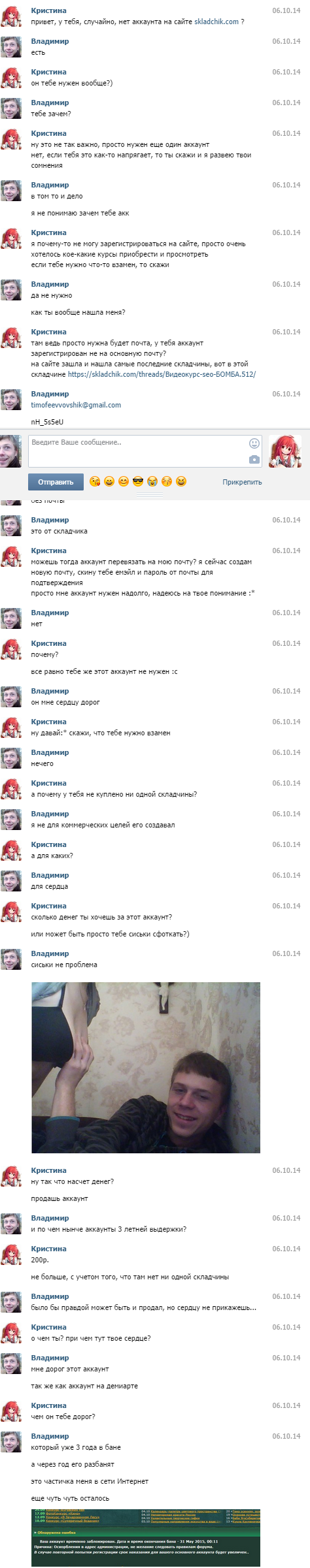Insert the laughing squint emoji
The image size is (310, 1568).
[181, 482]
